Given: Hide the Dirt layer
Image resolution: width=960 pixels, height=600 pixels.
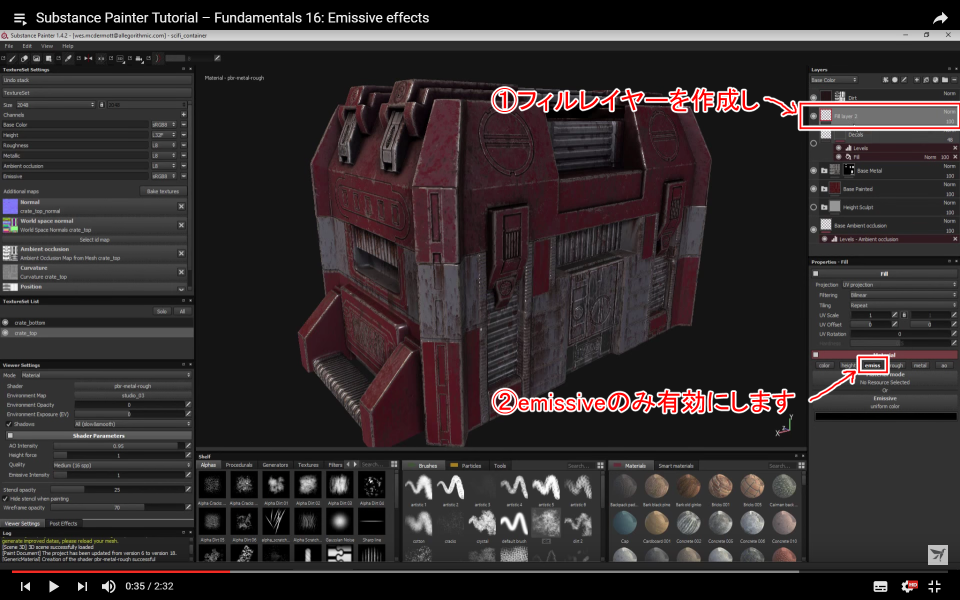Looking at the screenshot, I should (814, 97).
